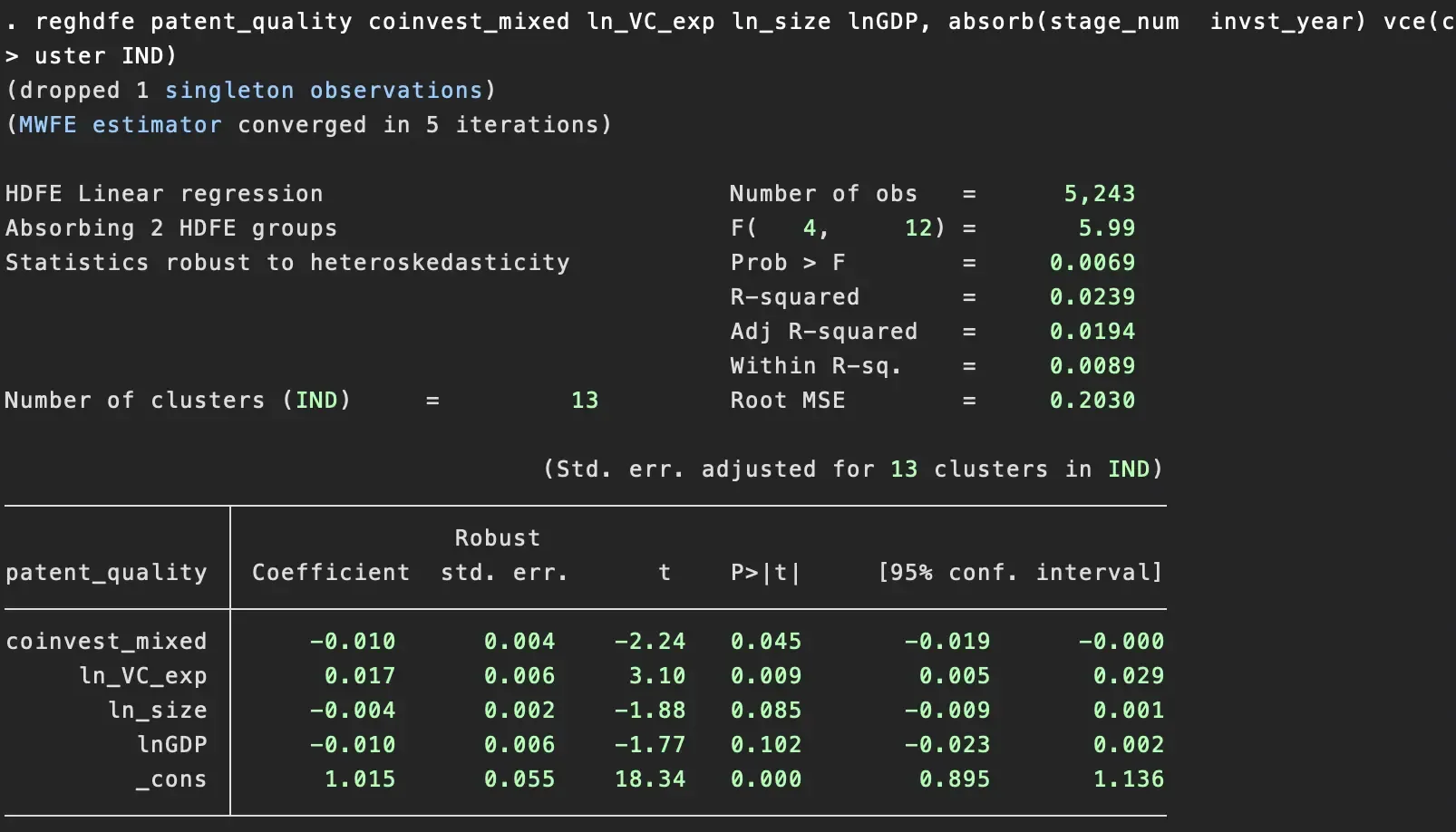Screen dimensions: 1456x832
Task: Click the coinvest_mixed variable name in table
Action: (106, 642)
